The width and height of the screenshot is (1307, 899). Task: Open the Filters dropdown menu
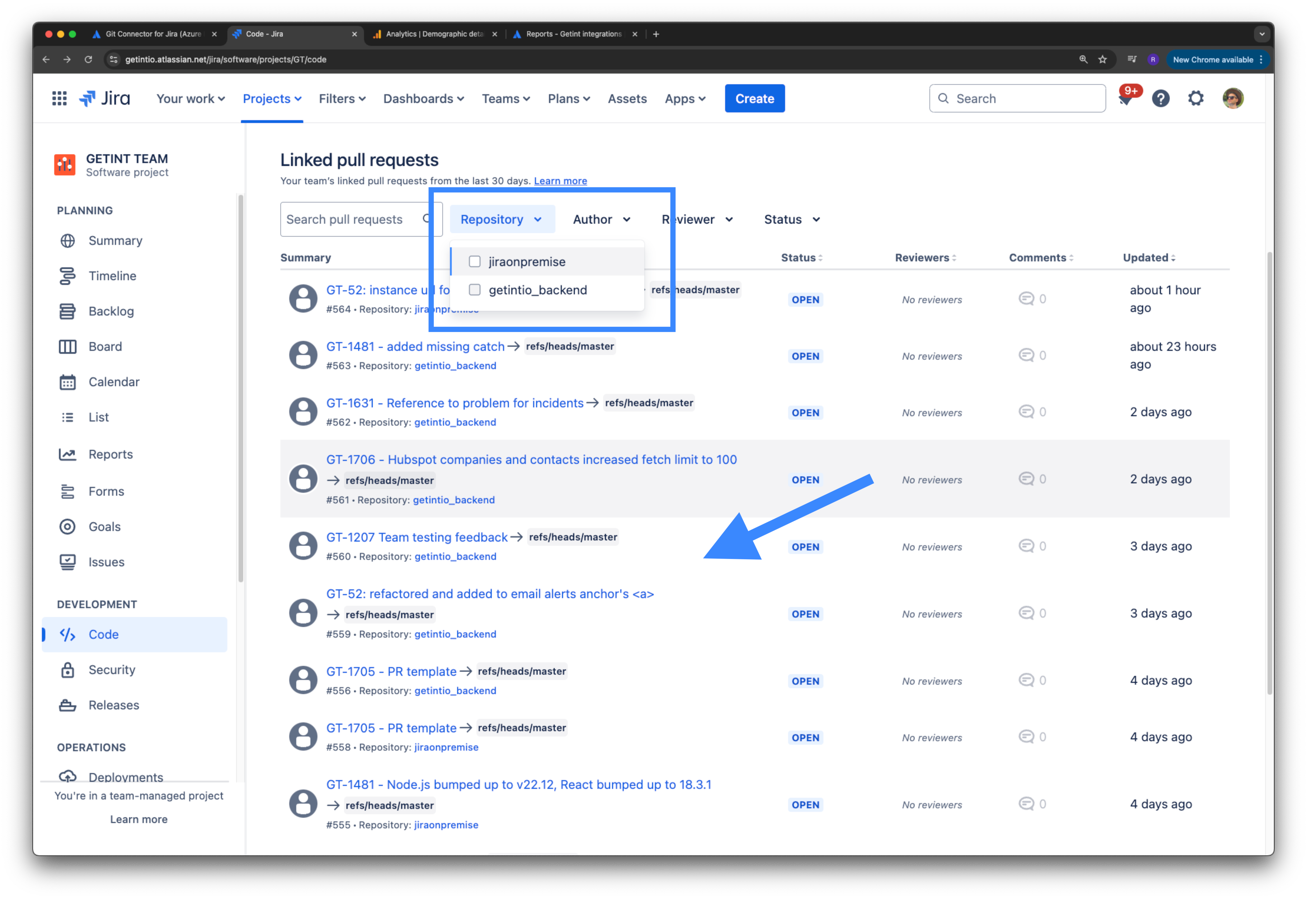pyautogui.click(x=342, y=98)
